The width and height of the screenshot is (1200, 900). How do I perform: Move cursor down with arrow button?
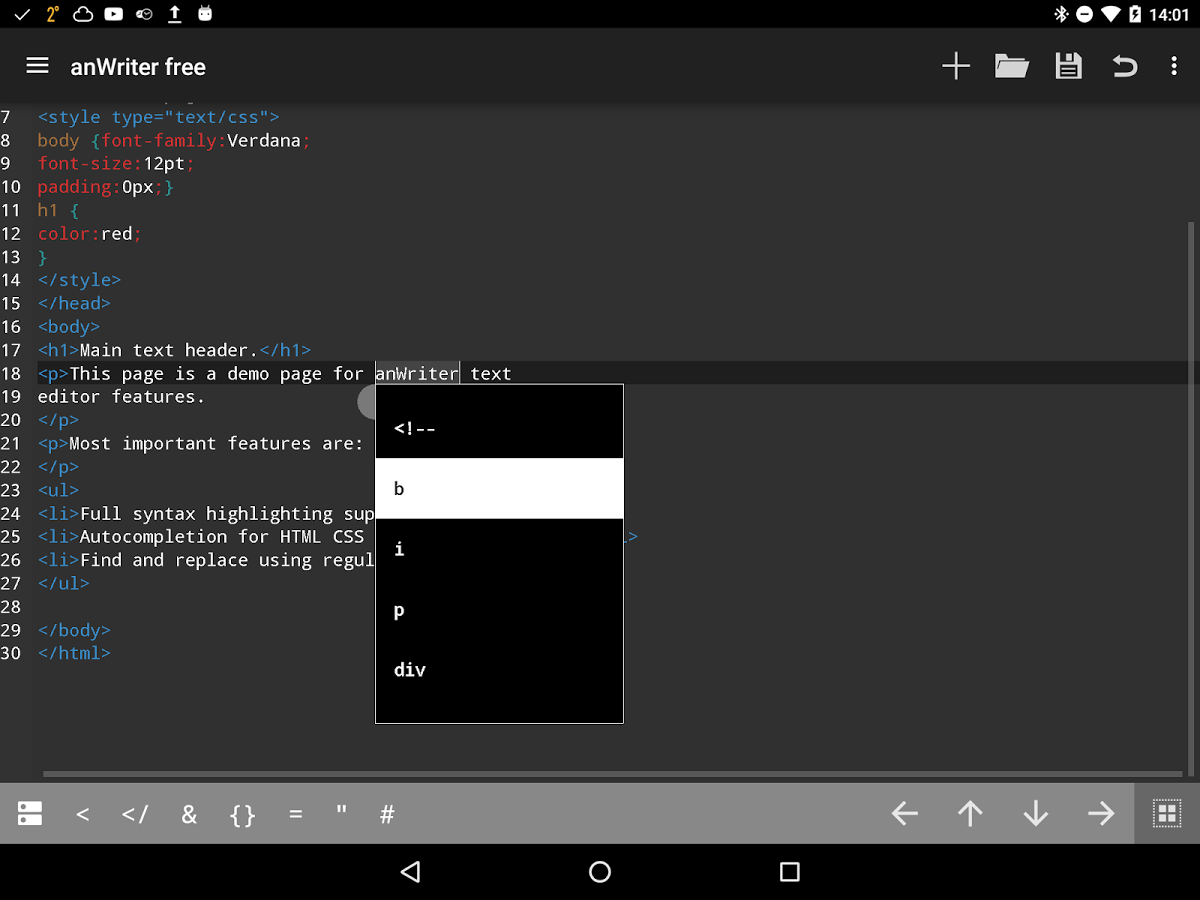coord(1036,814)
